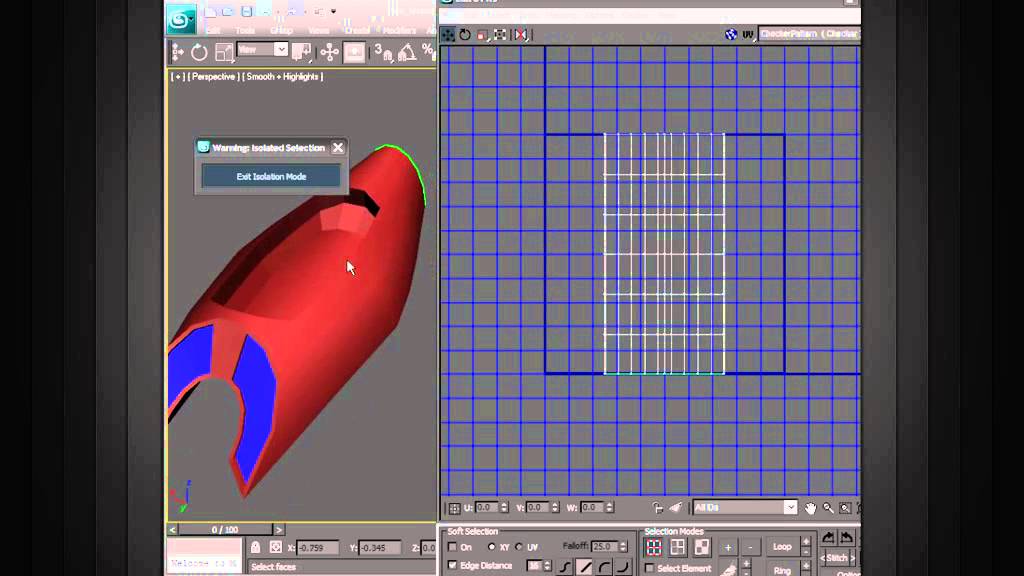This screenshot has width=1024, height=576.
Task: Adjust the Falloff spinner arrows
Action: pyautogui.click(x=623, y=546)
